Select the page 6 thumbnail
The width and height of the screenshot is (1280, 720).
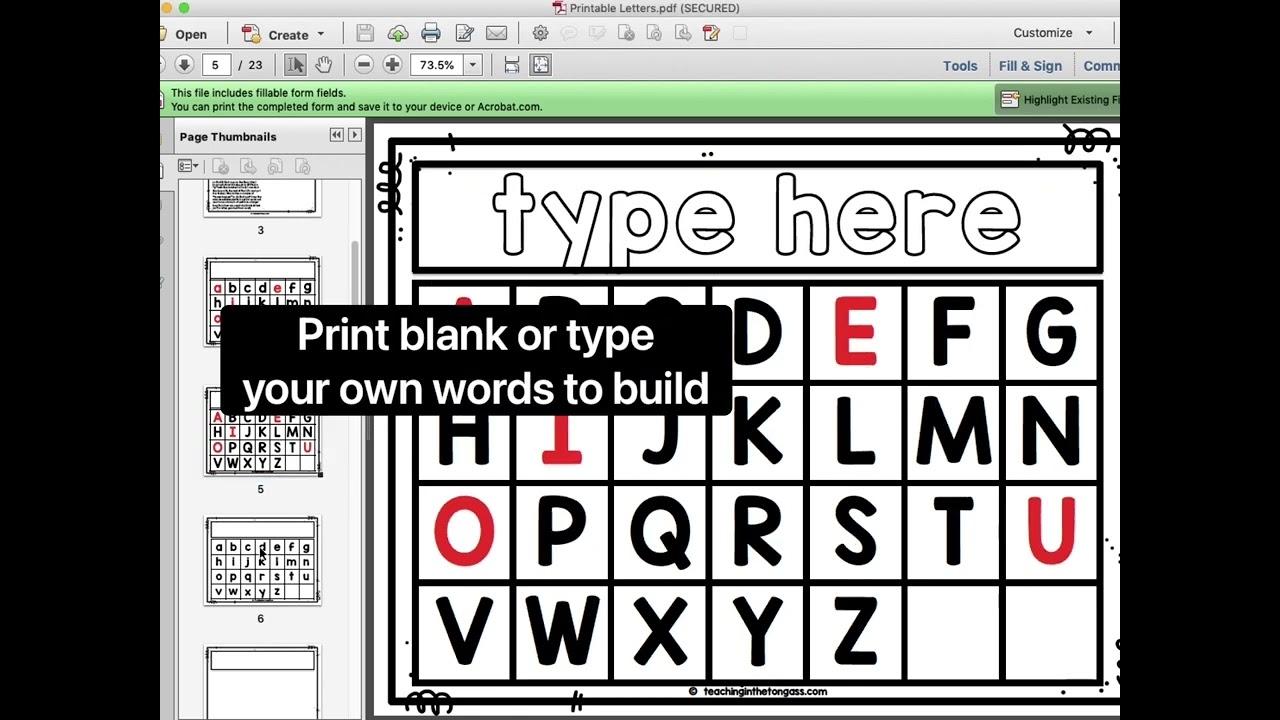point(262,561)
